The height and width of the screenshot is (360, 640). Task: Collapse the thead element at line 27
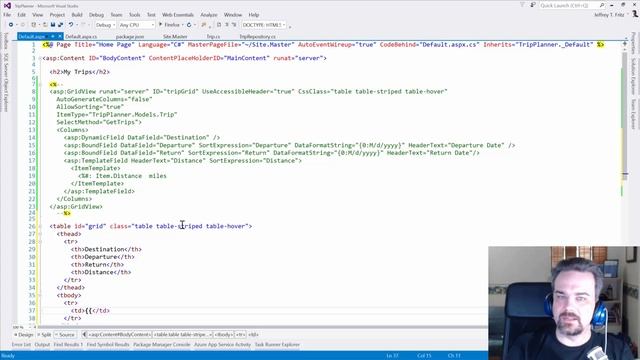[x=40, y=234]
